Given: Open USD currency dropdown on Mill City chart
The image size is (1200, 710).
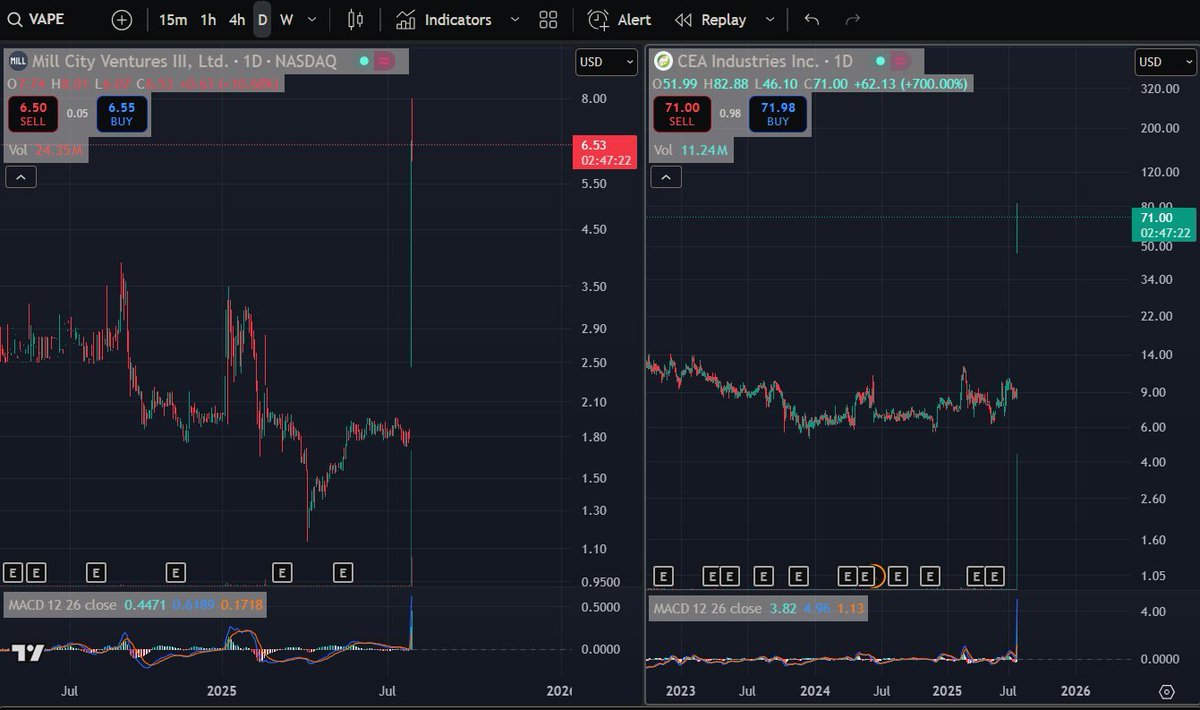Looking at the screenshot, I should 606,62.
